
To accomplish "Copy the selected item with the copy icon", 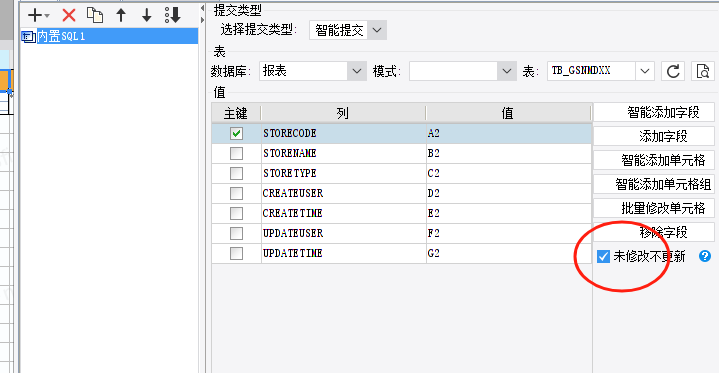I will click(x=95, y=15).
